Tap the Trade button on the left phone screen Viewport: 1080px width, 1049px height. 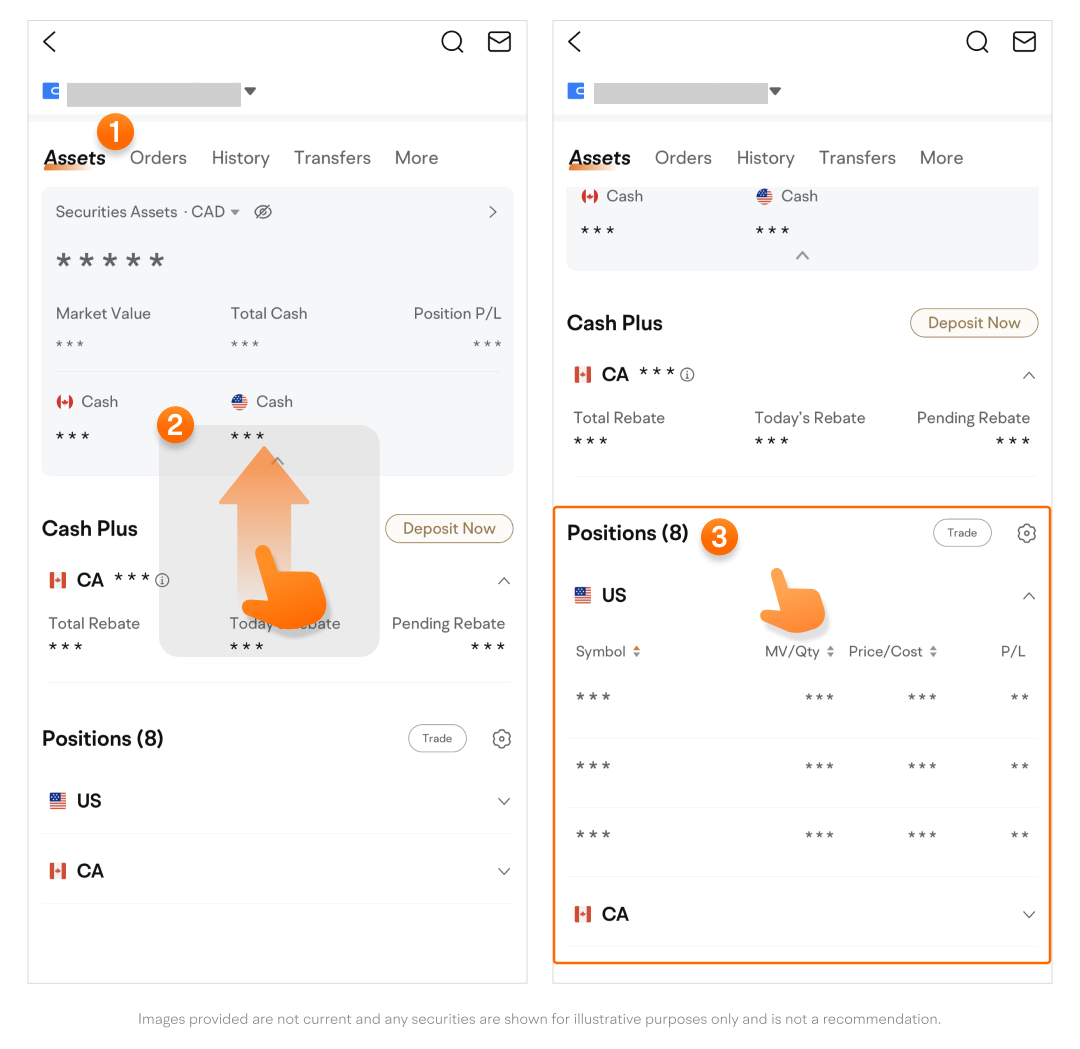pos(437,739)
